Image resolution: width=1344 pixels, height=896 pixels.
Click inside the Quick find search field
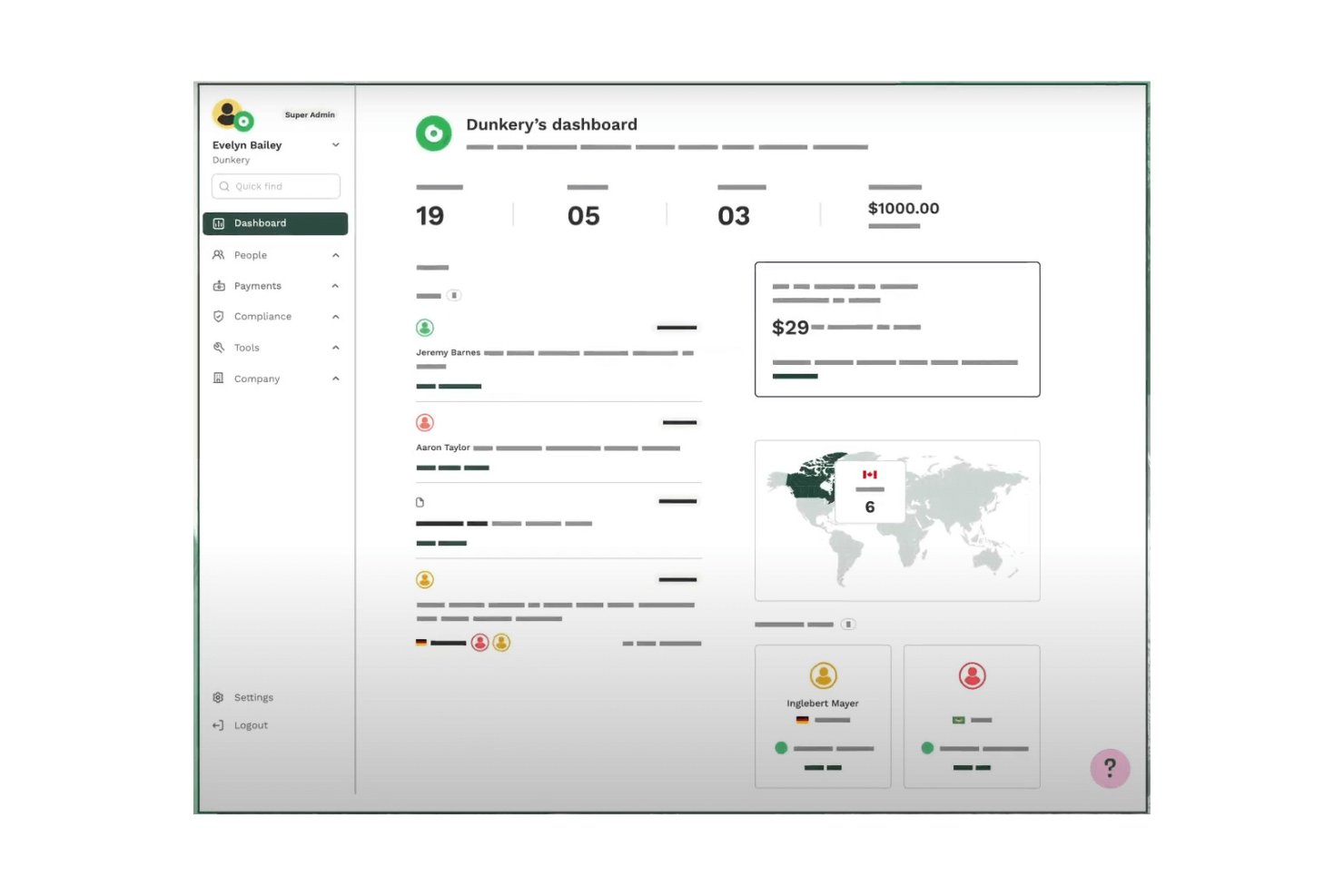[275, 186]
